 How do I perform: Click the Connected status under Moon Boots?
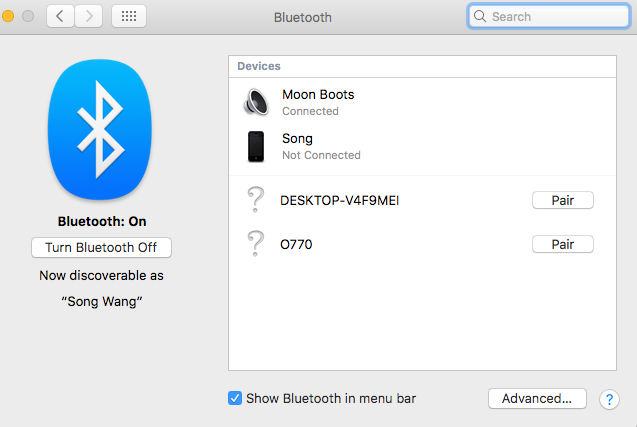(310, 111)
